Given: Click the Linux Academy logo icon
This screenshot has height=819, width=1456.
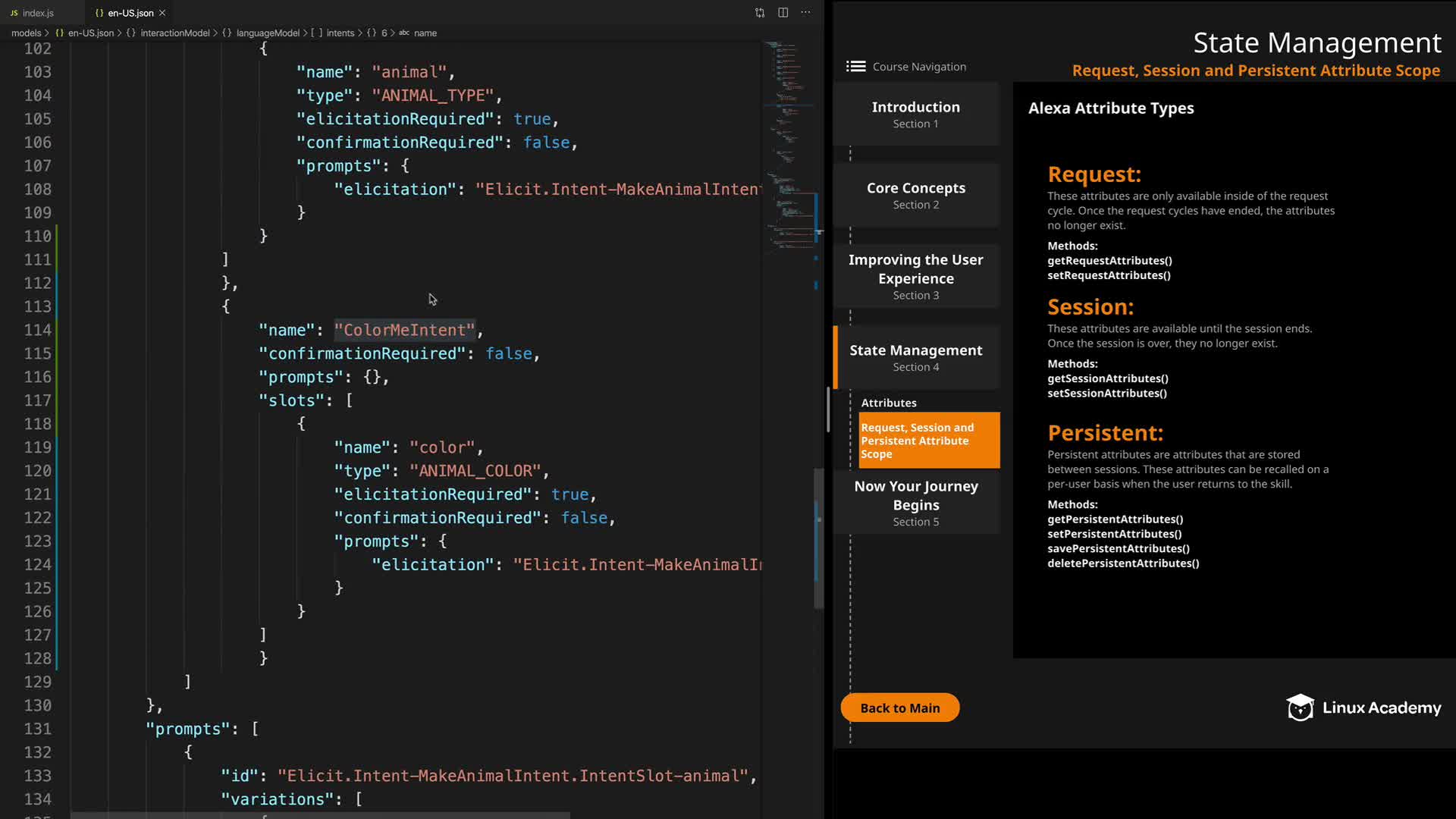Looking at the screenshot, I should tap(1300, 708).
